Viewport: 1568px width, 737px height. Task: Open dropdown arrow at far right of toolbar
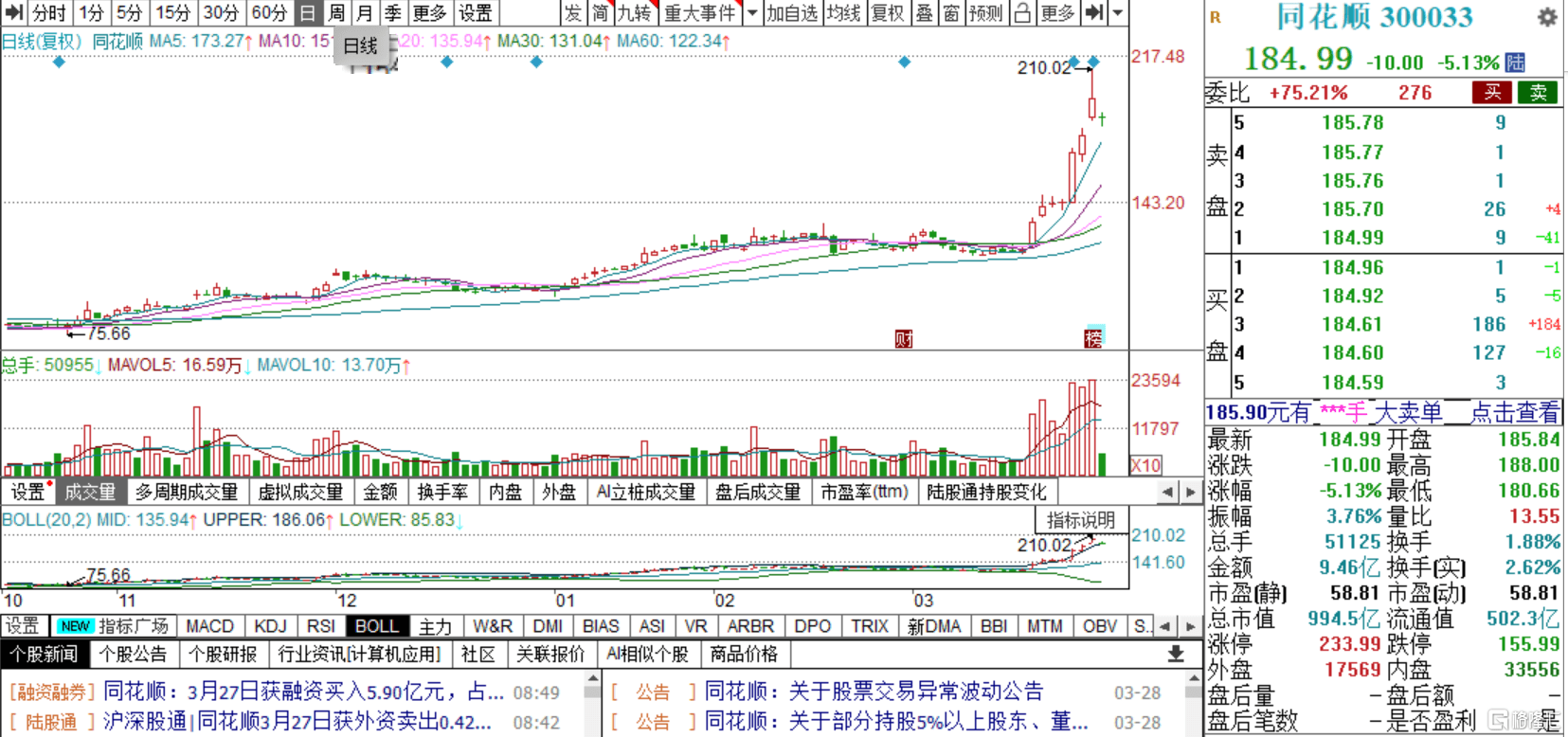[x=1118, y=13]
